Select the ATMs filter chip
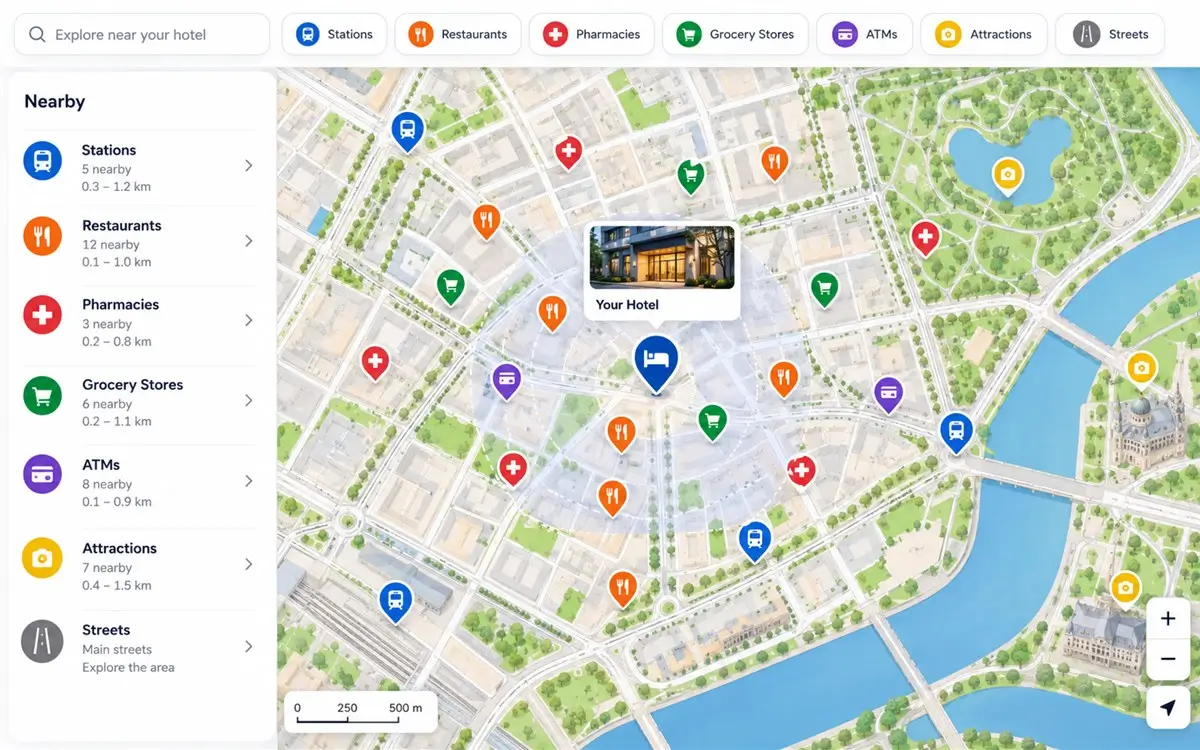The width and height of the screenshot is (1200, 750). (864, 34)
